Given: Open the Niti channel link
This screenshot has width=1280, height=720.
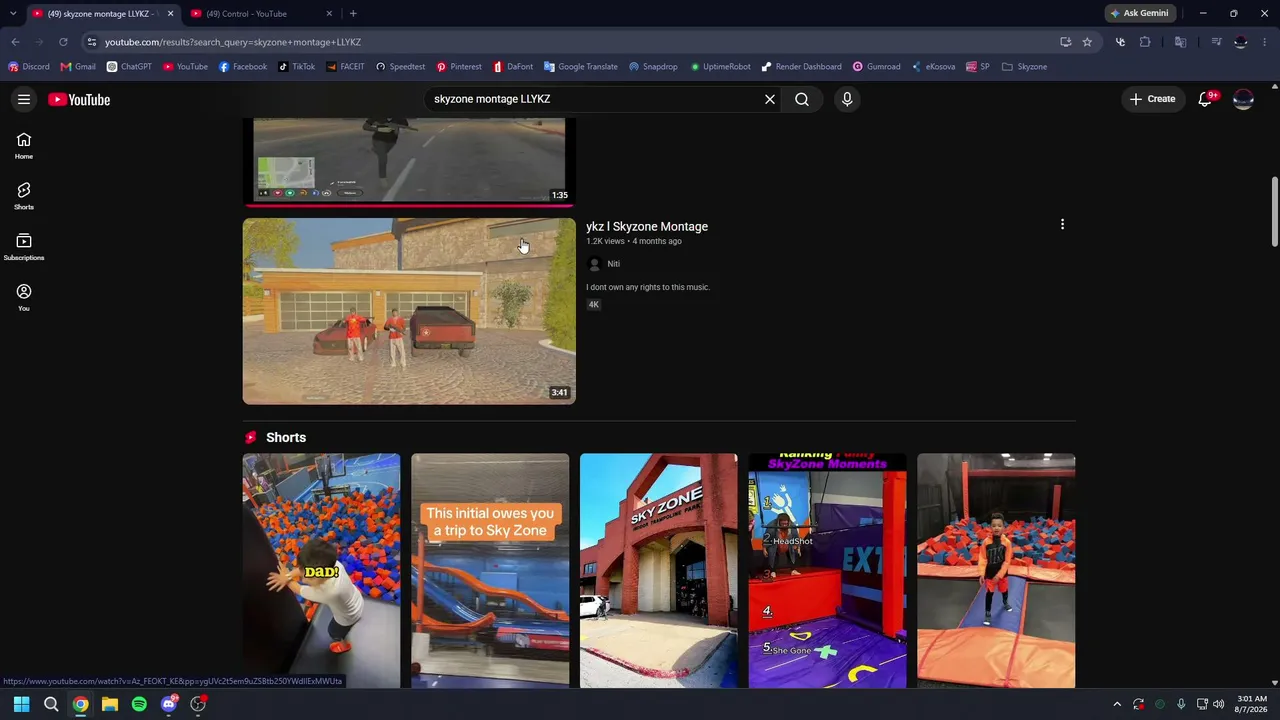Looking at the screenshot, I should (614, 264).
